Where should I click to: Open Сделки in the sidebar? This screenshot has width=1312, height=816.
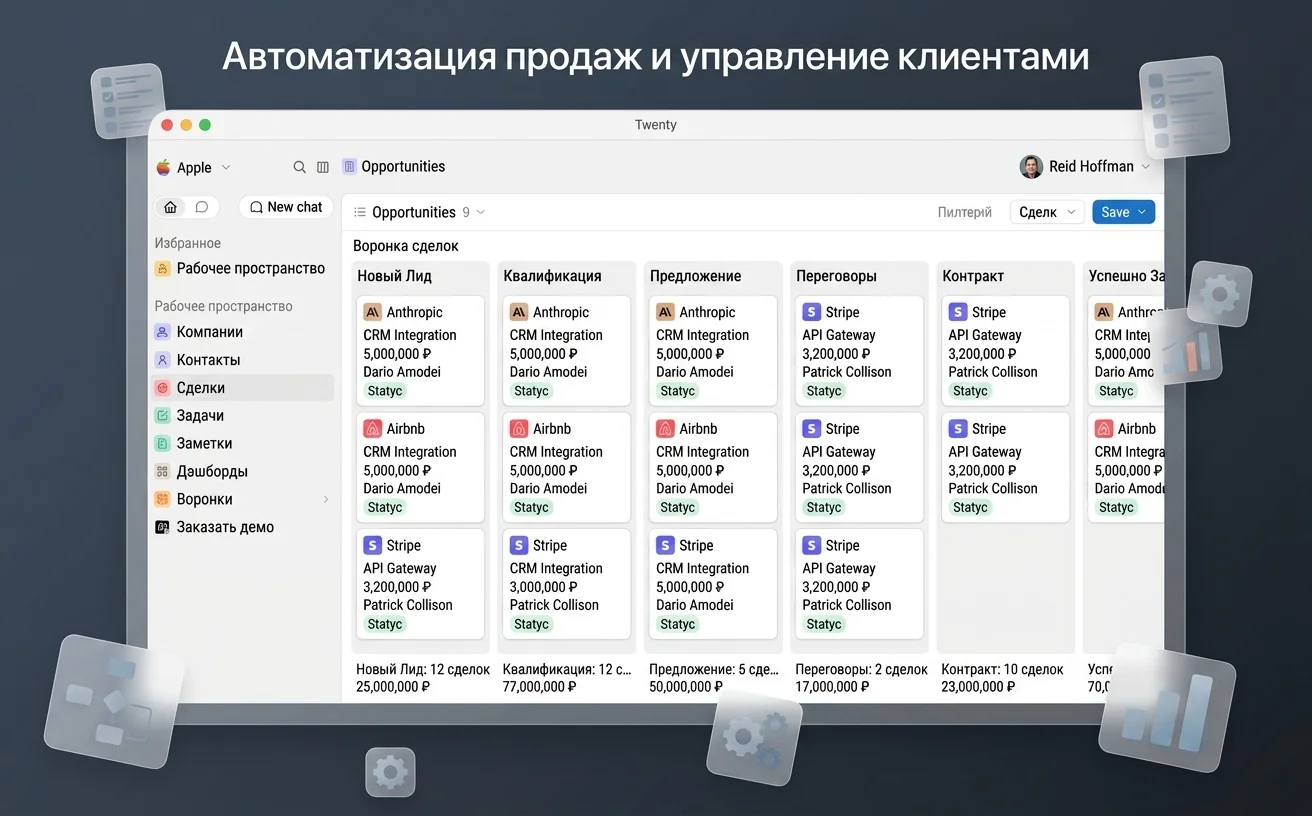243,388
